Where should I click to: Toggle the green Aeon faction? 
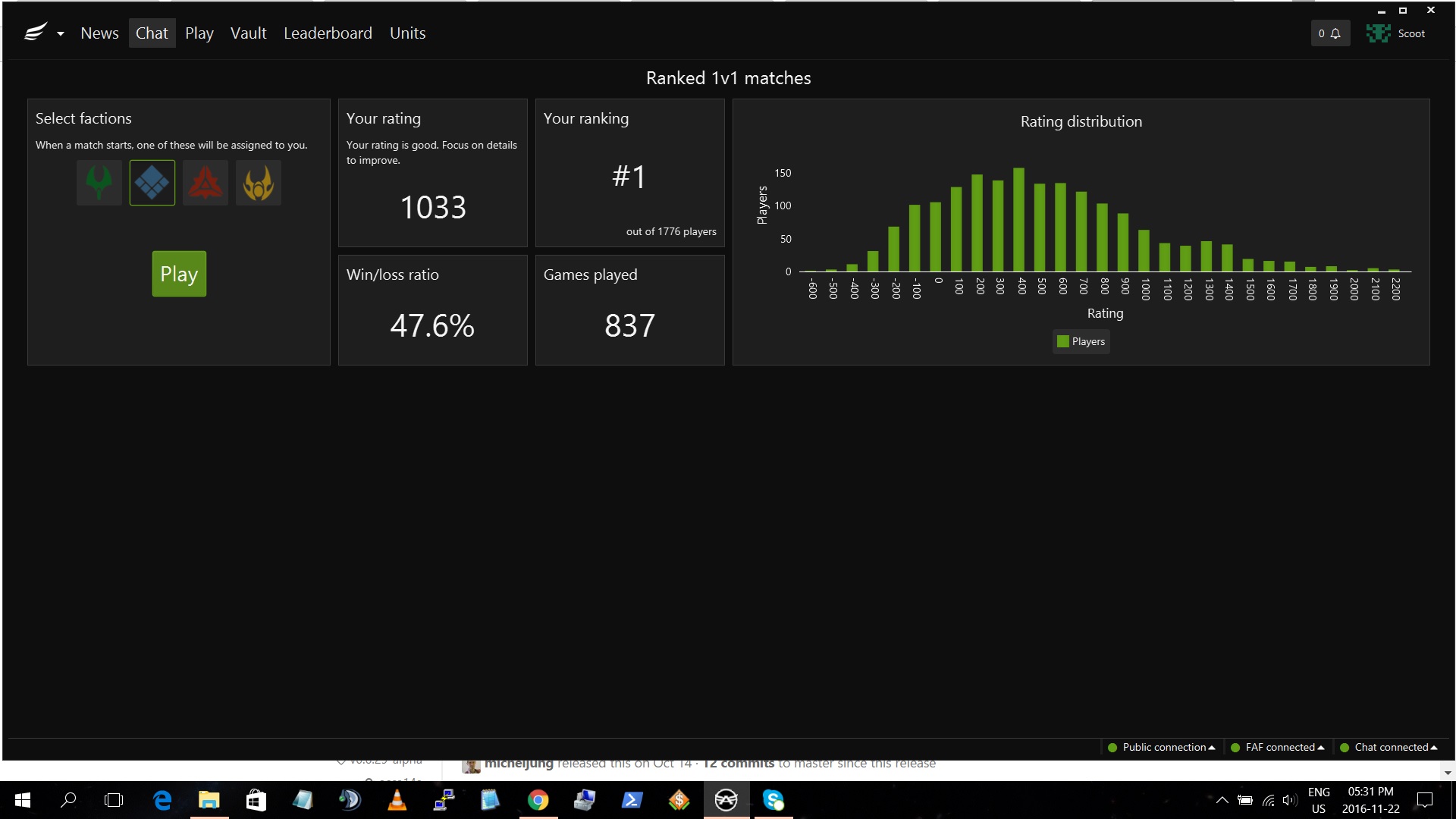coord(99,183)
